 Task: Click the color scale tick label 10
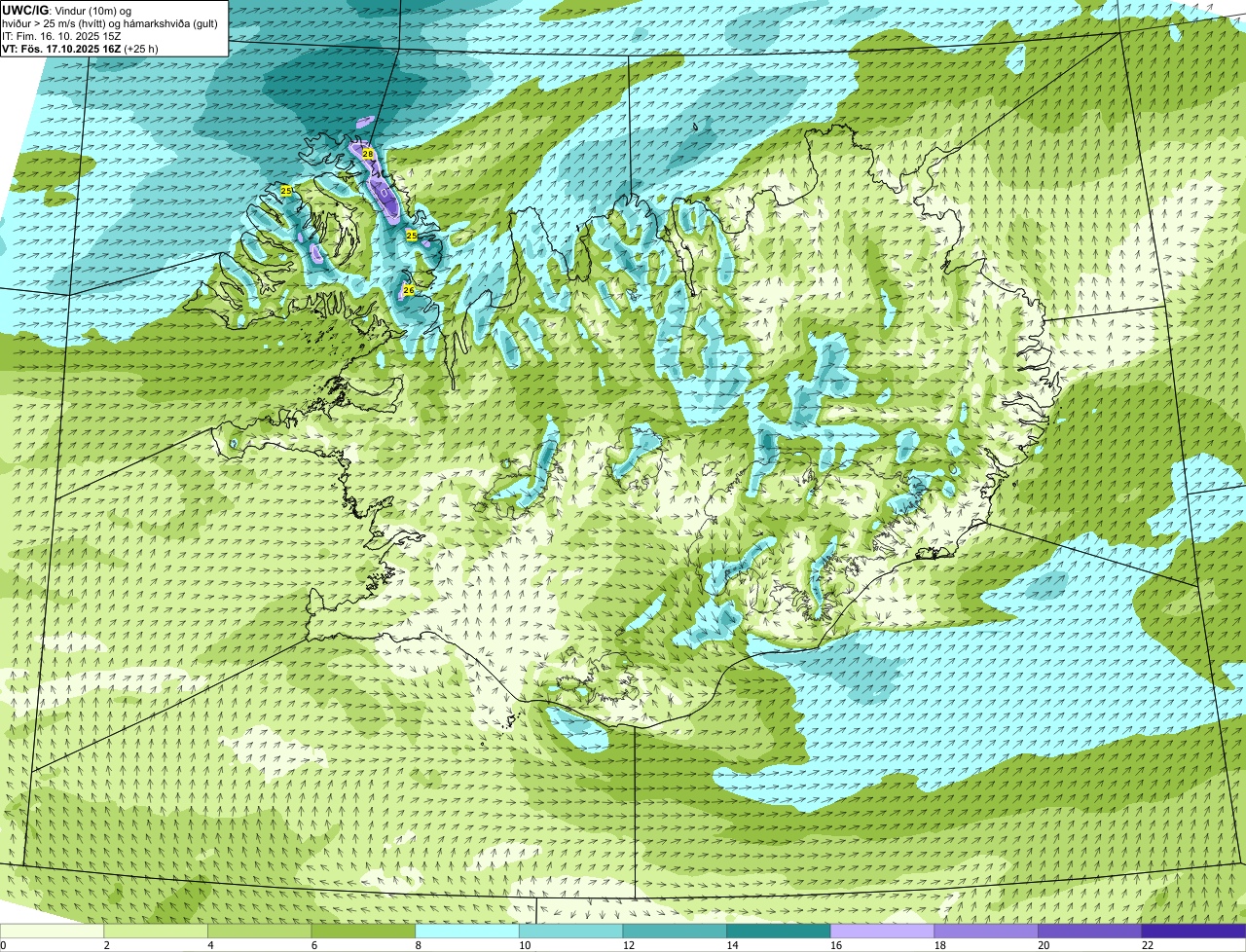[x=525, y=944]
